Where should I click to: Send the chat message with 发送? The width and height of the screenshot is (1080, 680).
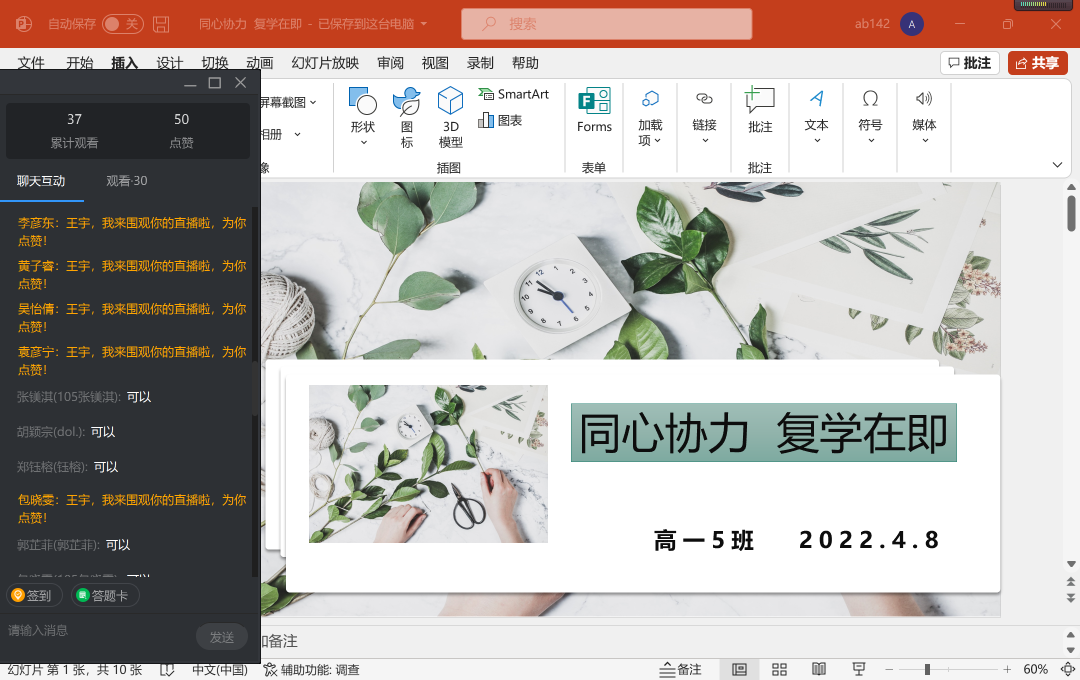[222, 637]
